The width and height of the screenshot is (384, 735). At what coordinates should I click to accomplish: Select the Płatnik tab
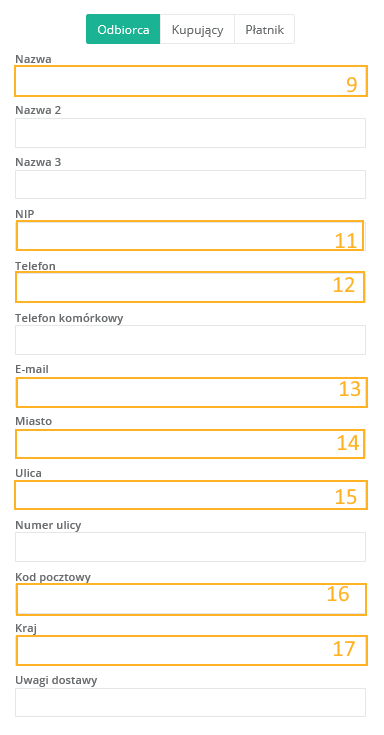coord(264,29)
